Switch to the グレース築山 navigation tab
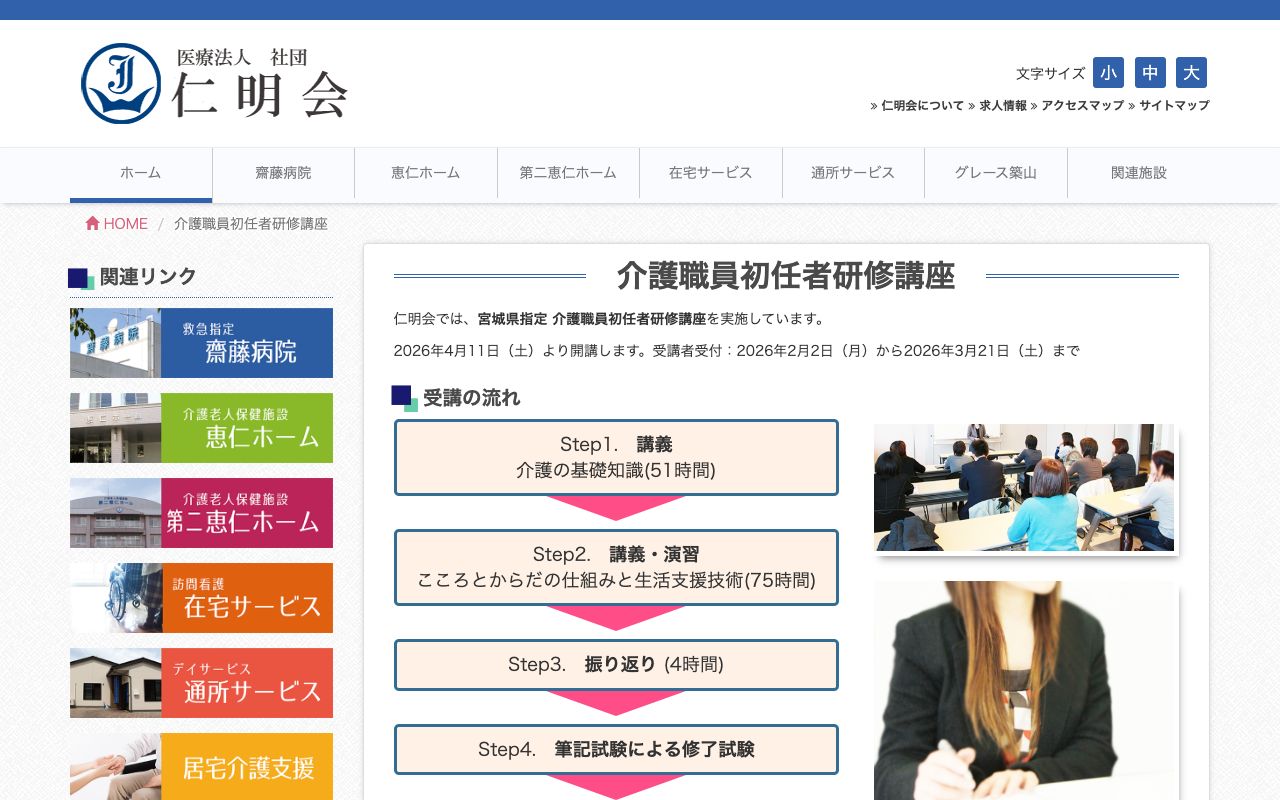Image resolution: width=1280 pixels, height=800 pixels. click(996, 173)
